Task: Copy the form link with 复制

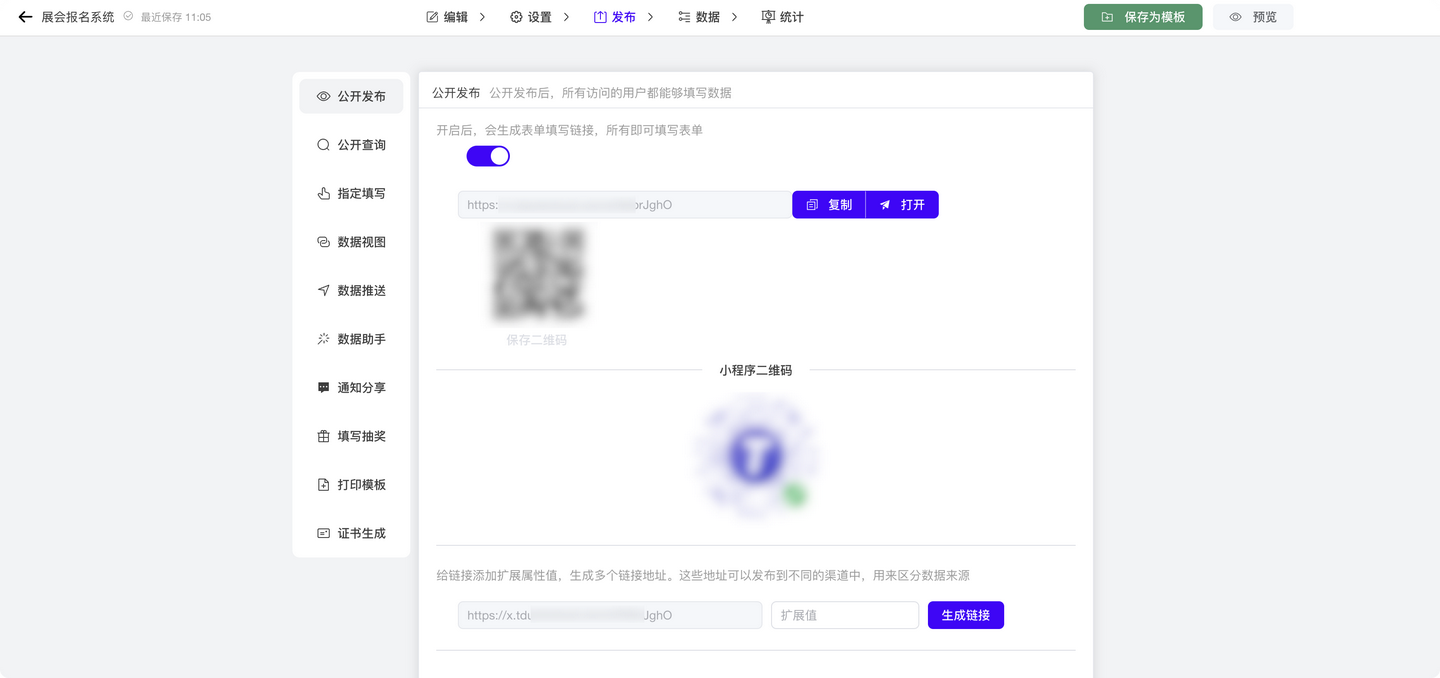Action: click(829, 205)
